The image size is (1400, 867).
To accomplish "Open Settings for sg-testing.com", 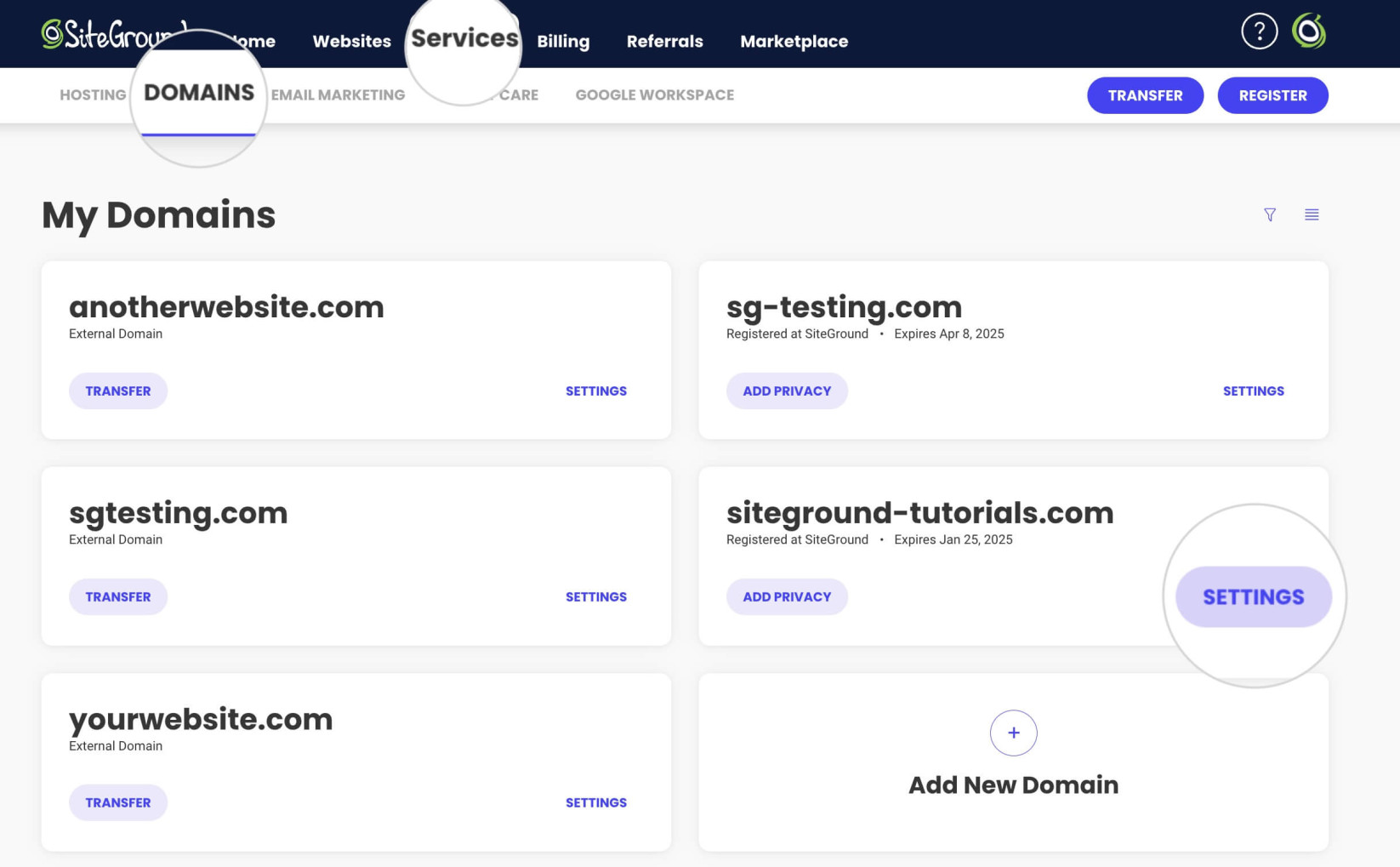I will (x=1254, y=391).
